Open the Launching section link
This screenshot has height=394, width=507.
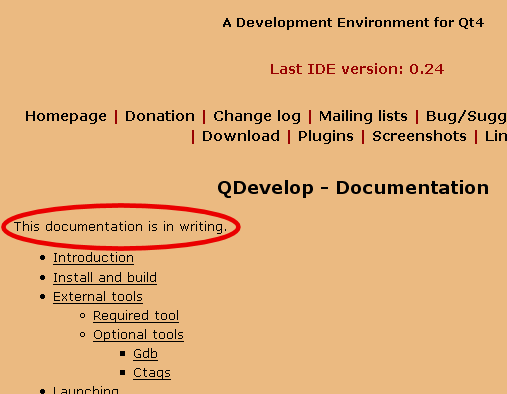click(x=86, y=390)
